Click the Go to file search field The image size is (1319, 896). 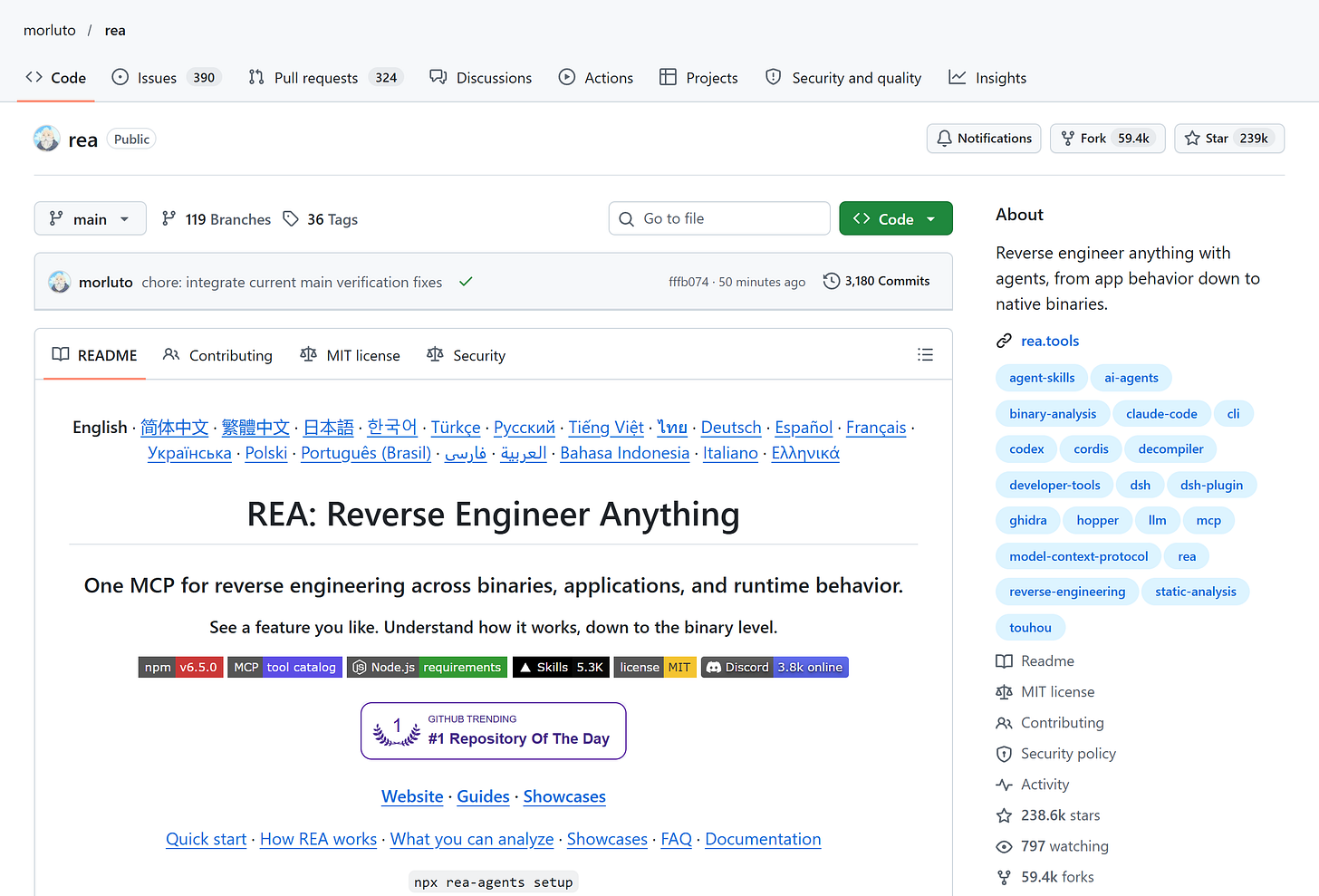coord(719,218)
